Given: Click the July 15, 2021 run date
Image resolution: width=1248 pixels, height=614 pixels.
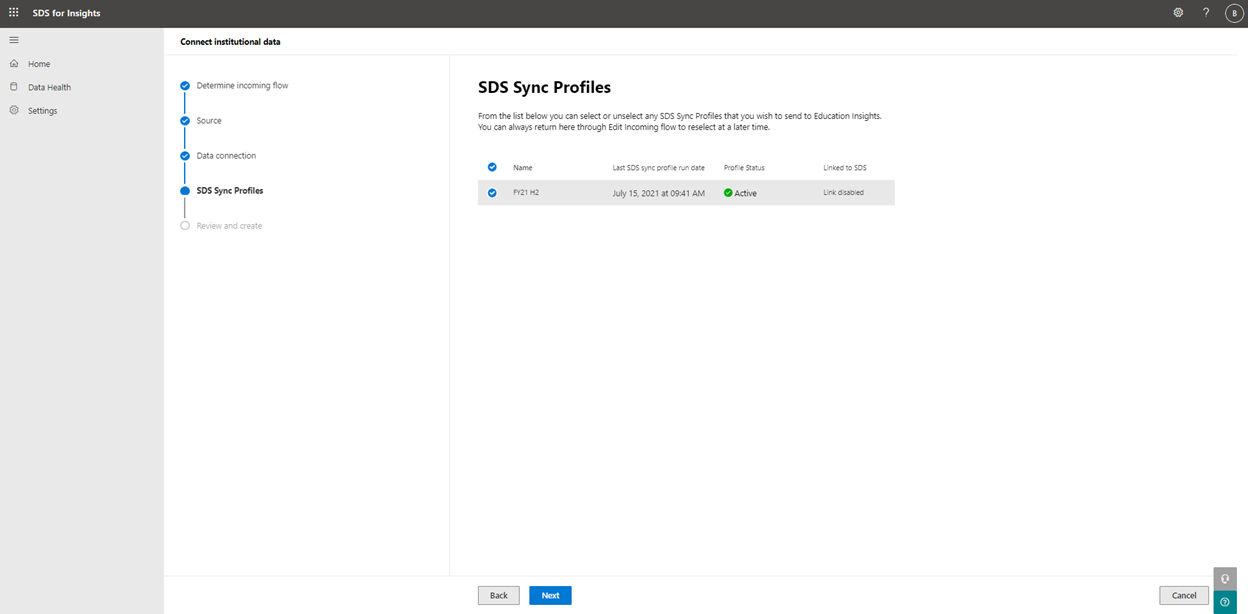Looking at the screenshot, I should point(659,193).
